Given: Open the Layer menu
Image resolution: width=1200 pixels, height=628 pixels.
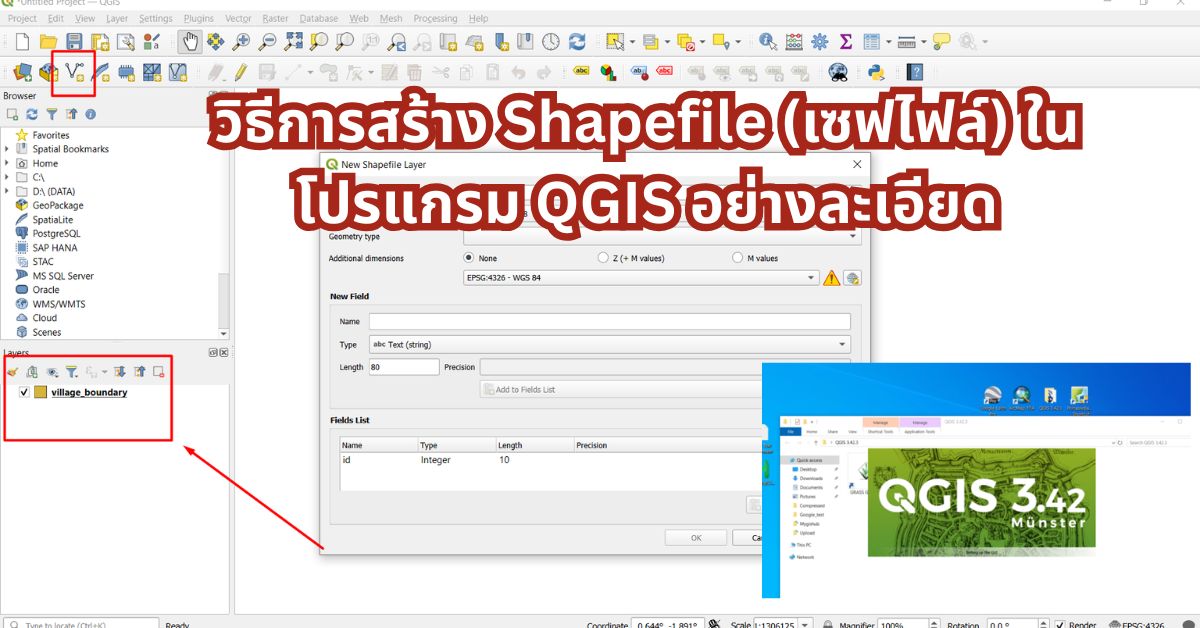Looking at the screenshot, I should click(116, 18).
